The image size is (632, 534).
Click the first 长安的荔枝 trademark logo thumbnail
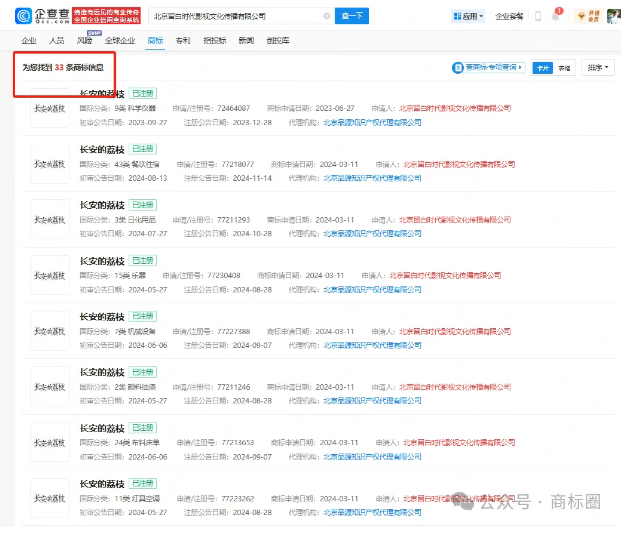click(49, 108)
